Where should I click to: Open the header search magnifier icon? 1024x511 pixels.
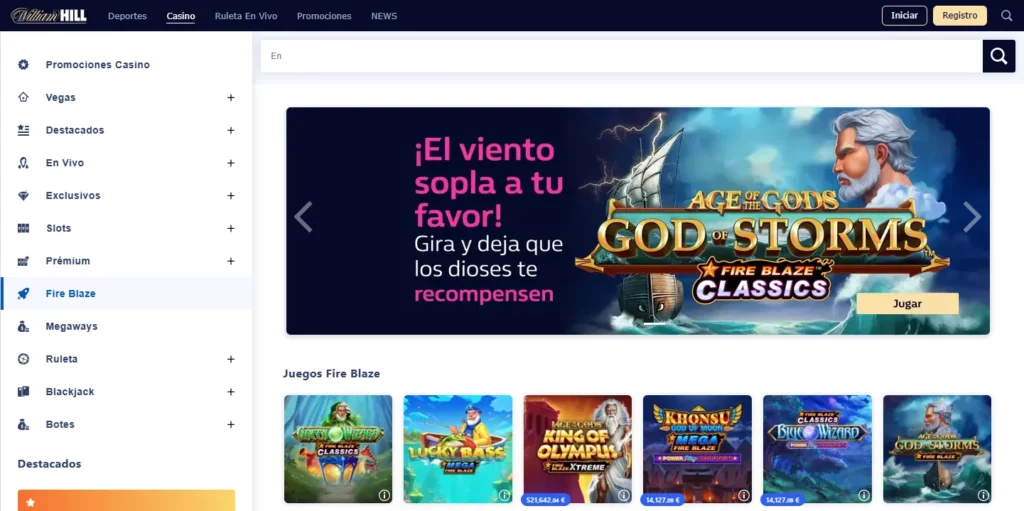pyautogui.click(x=1006, y=16)
